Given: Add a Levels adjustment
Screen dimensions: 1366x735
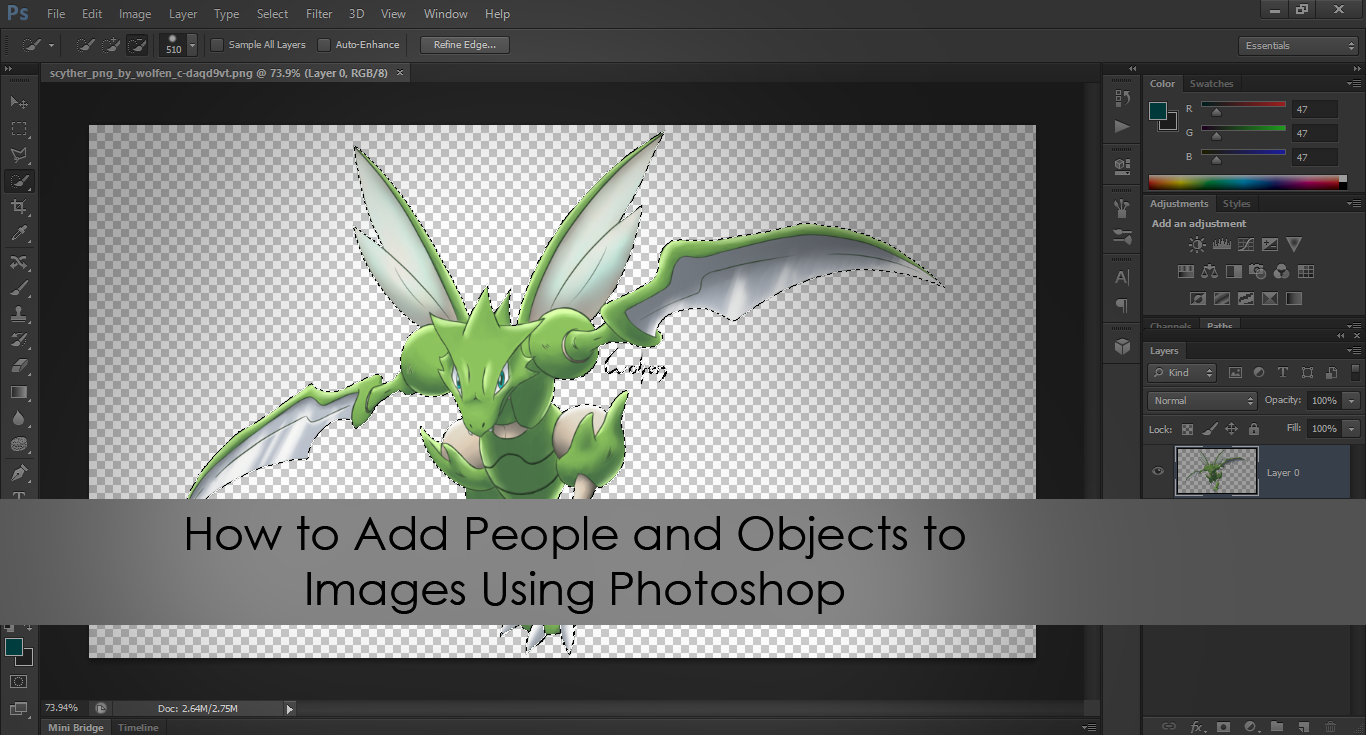Looking at the screenshot, I should pos(1221,244).
